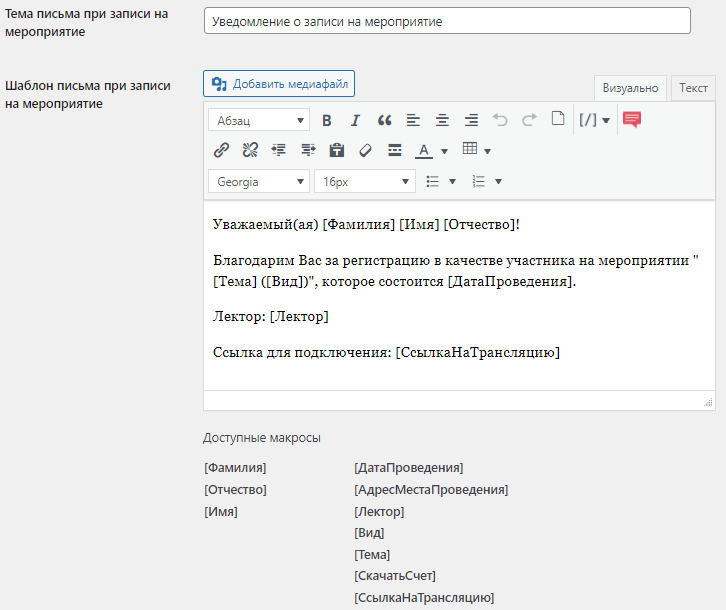This screenshot has height=610, width=726.
Task: Open the table insert dropdown
Action: click(x=476, y=150)
